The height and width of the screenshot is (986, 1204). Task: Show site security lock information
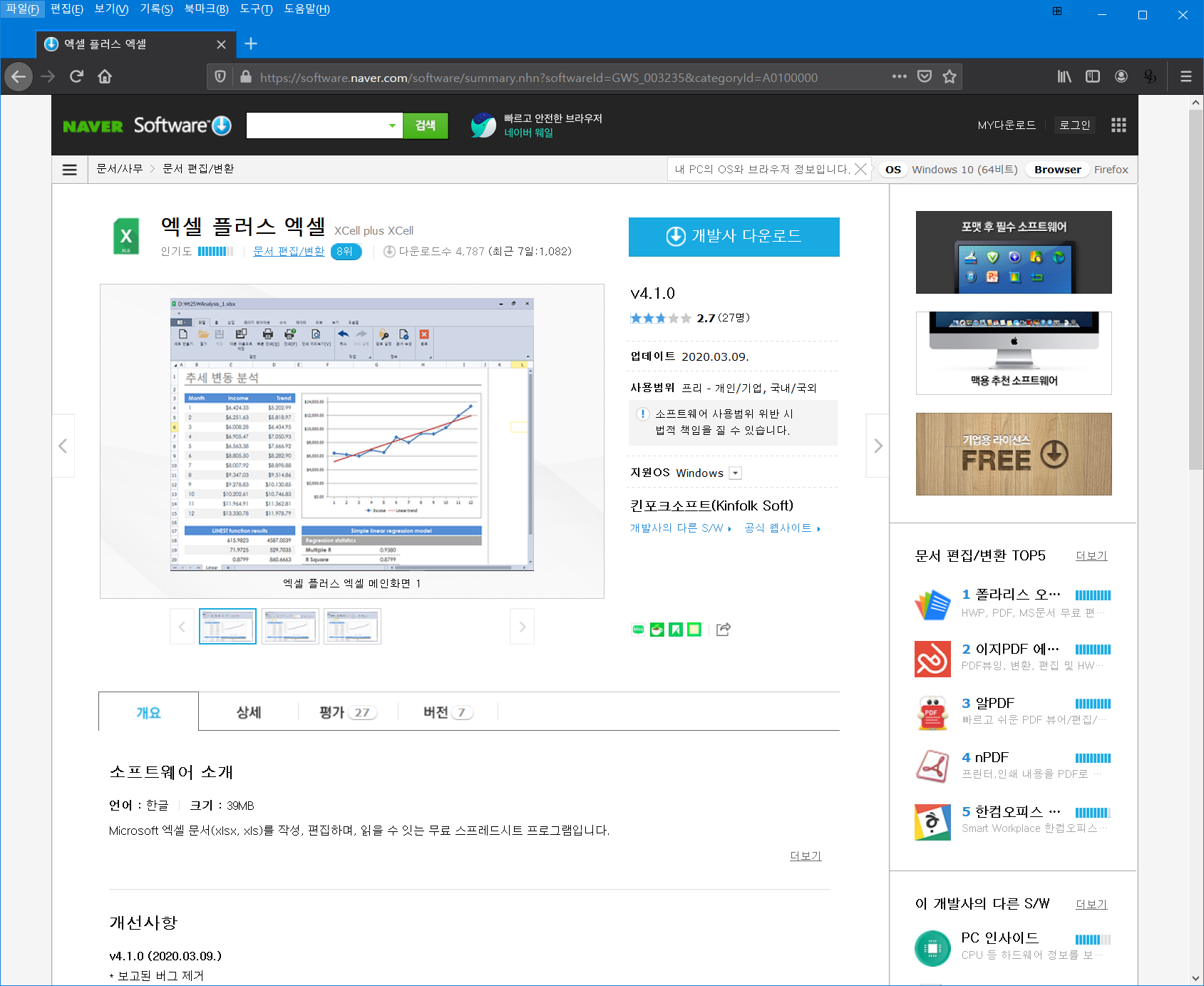pyautogui.click(x=246, y=76)
